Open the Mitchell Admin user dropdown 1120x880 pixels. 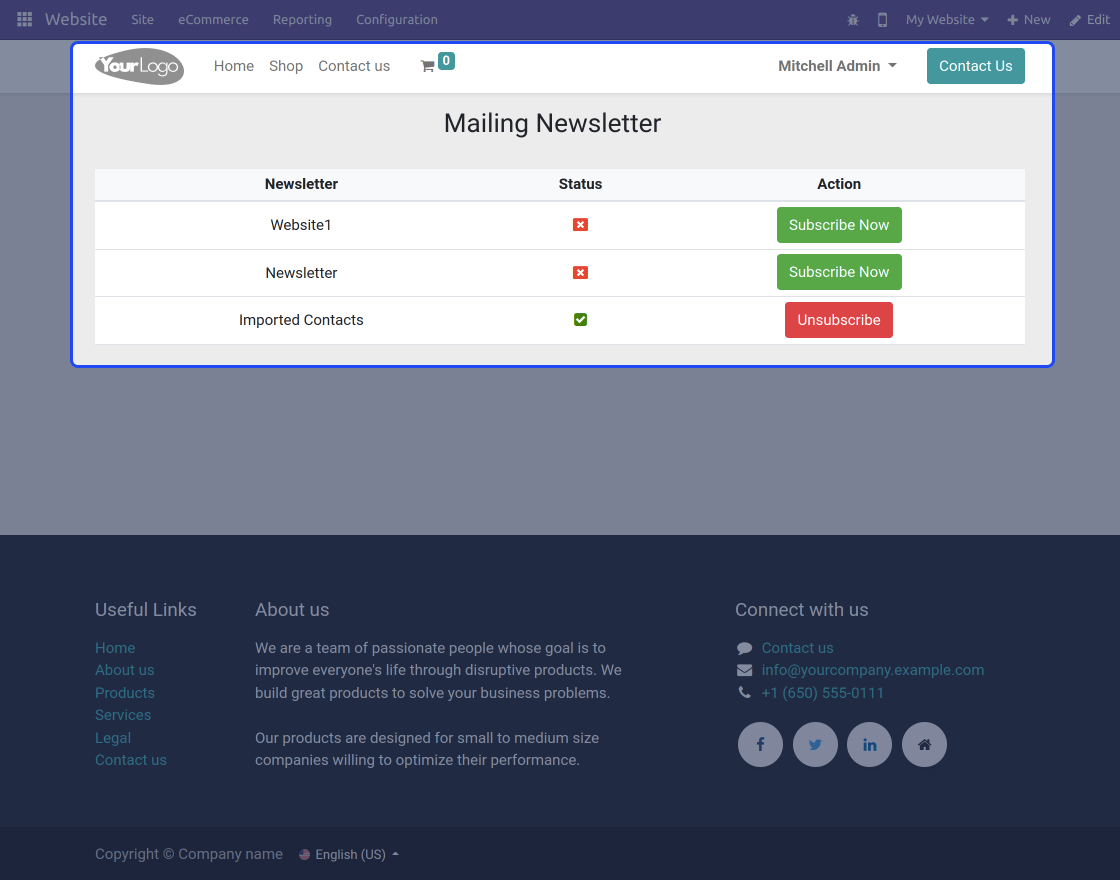point(837,66)
